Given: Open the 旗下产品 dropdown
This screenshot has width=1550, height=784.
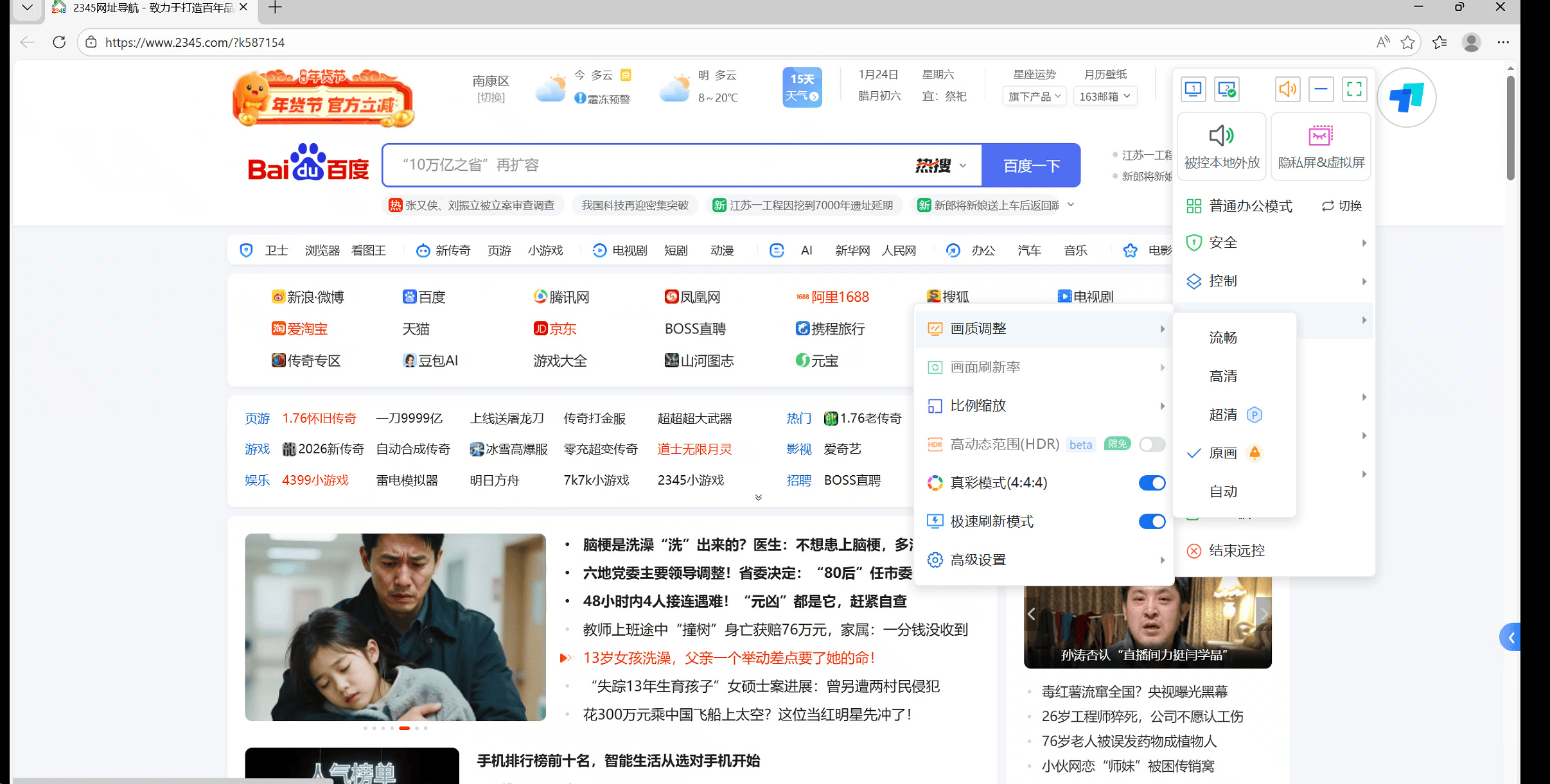Looking at the screenshot, I should click(x=1034, y=96).
